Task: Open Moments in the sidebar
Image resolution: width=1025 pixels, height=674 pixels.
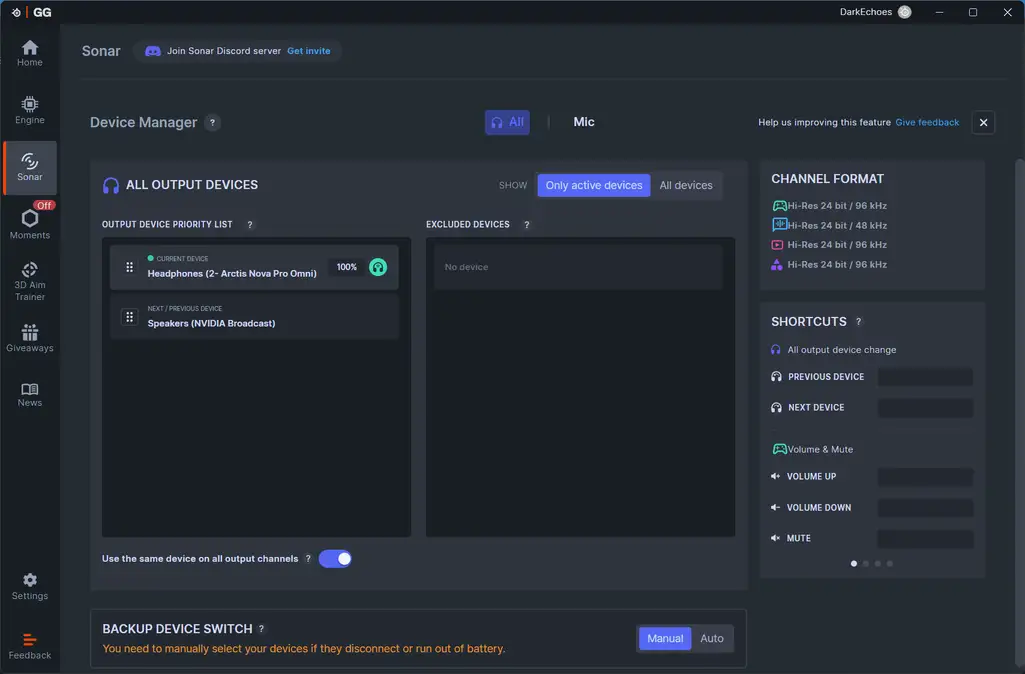Action: click(x=29, y=224)
